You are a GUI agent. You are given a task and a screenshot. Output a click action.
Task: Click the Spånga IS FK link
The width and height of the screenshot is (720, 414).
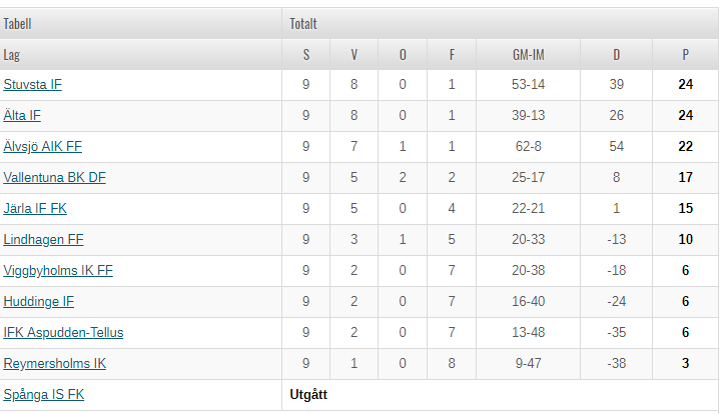(44, 394)
